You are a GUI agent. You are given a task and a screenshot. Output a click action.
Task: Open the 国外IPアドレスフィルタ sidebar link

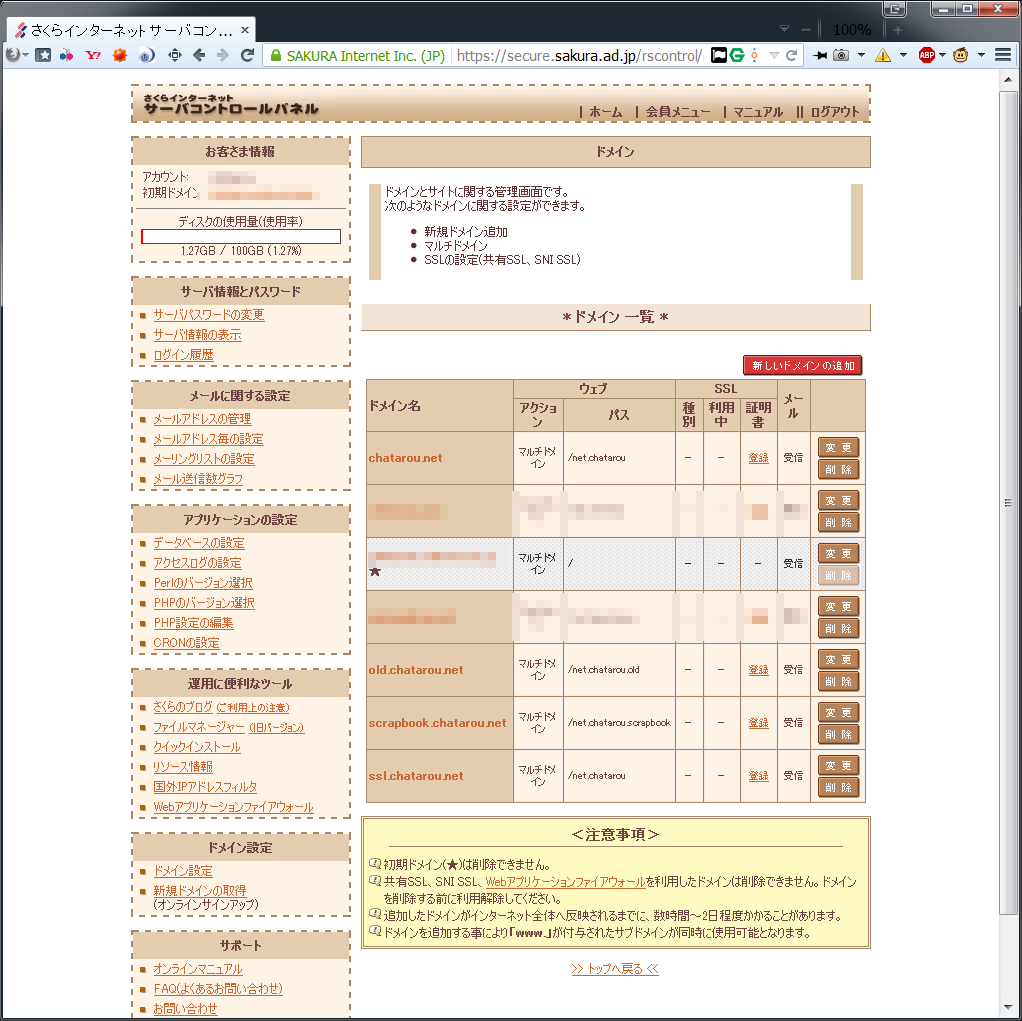pyautogui.click(x=205, y=787)
